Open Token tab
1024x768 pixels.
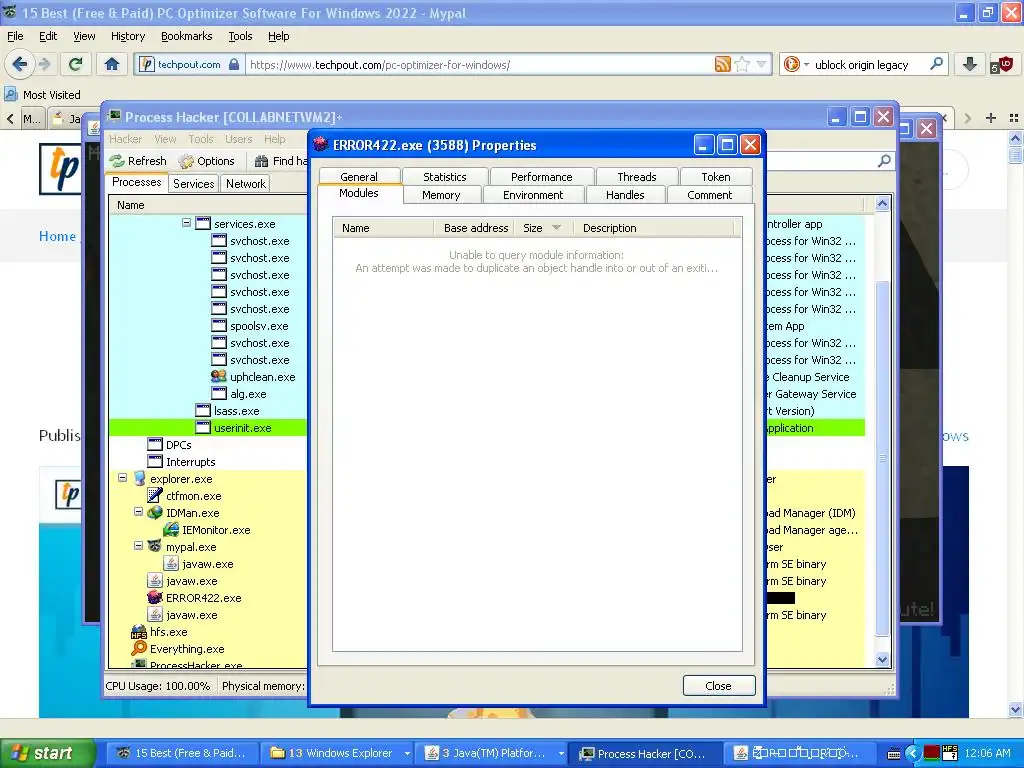716,176
